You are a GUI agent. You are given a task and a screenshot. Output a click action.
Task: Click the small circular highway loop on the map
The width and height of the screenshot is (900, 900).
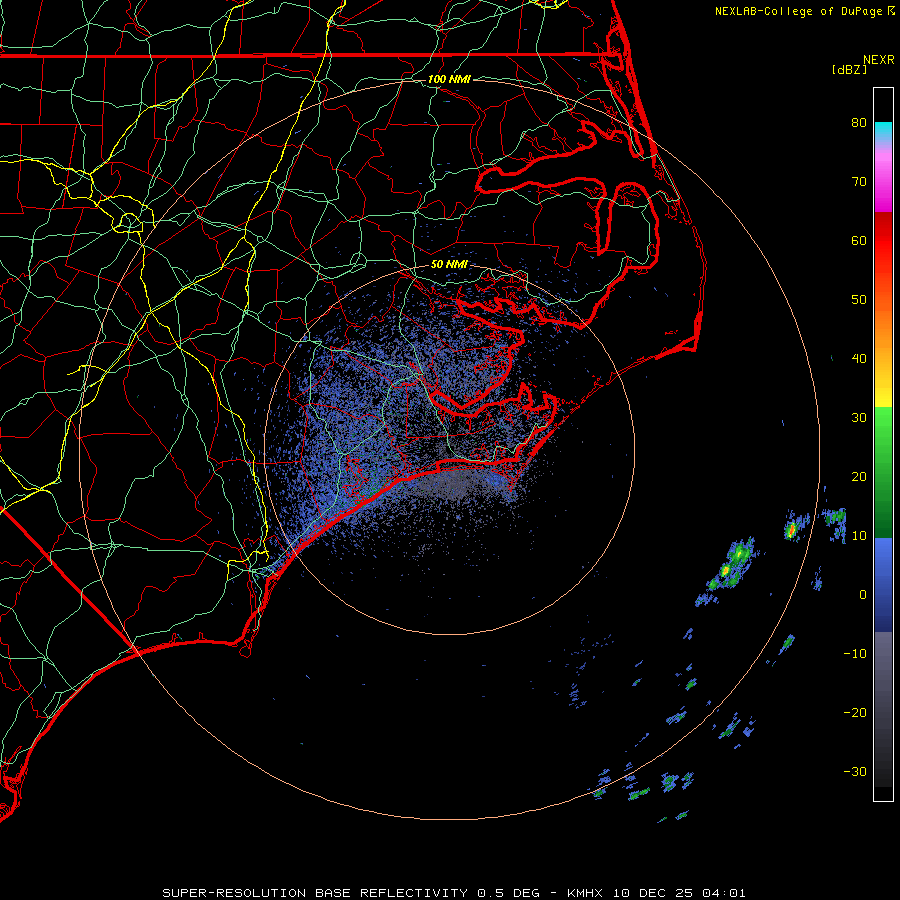tap(129, 222)
